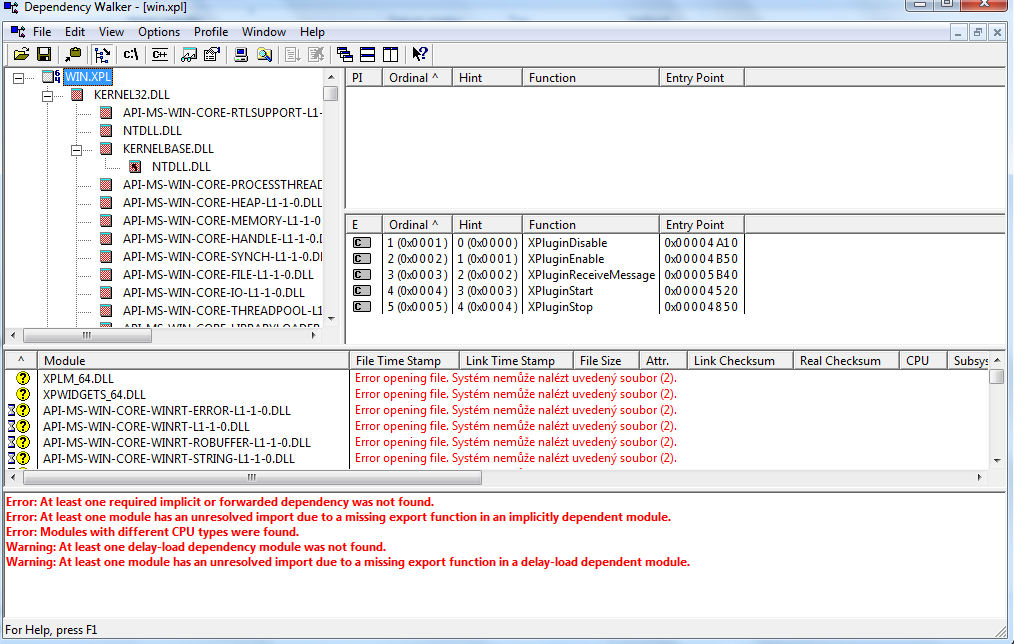Select WIN.XPL in the module tree

pos(88,77)
